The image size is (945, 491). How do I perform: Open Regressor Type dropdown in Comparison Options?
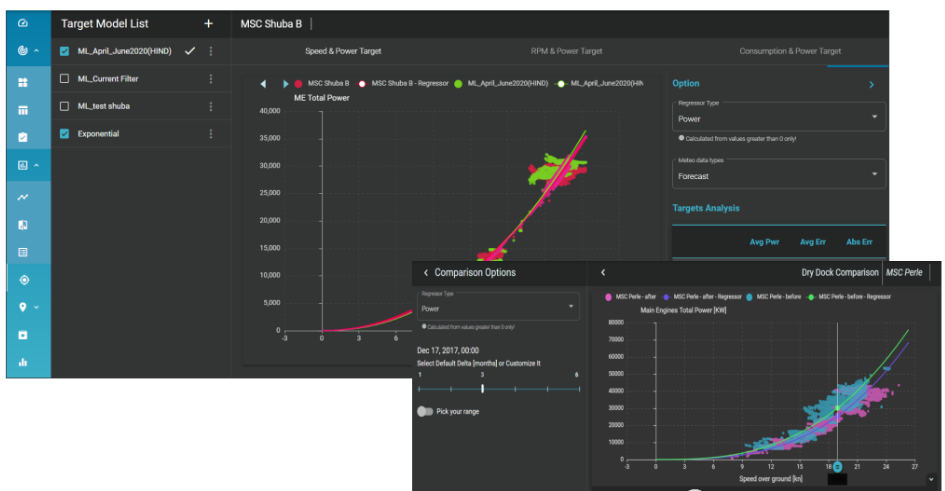click(x=498, y=308)
